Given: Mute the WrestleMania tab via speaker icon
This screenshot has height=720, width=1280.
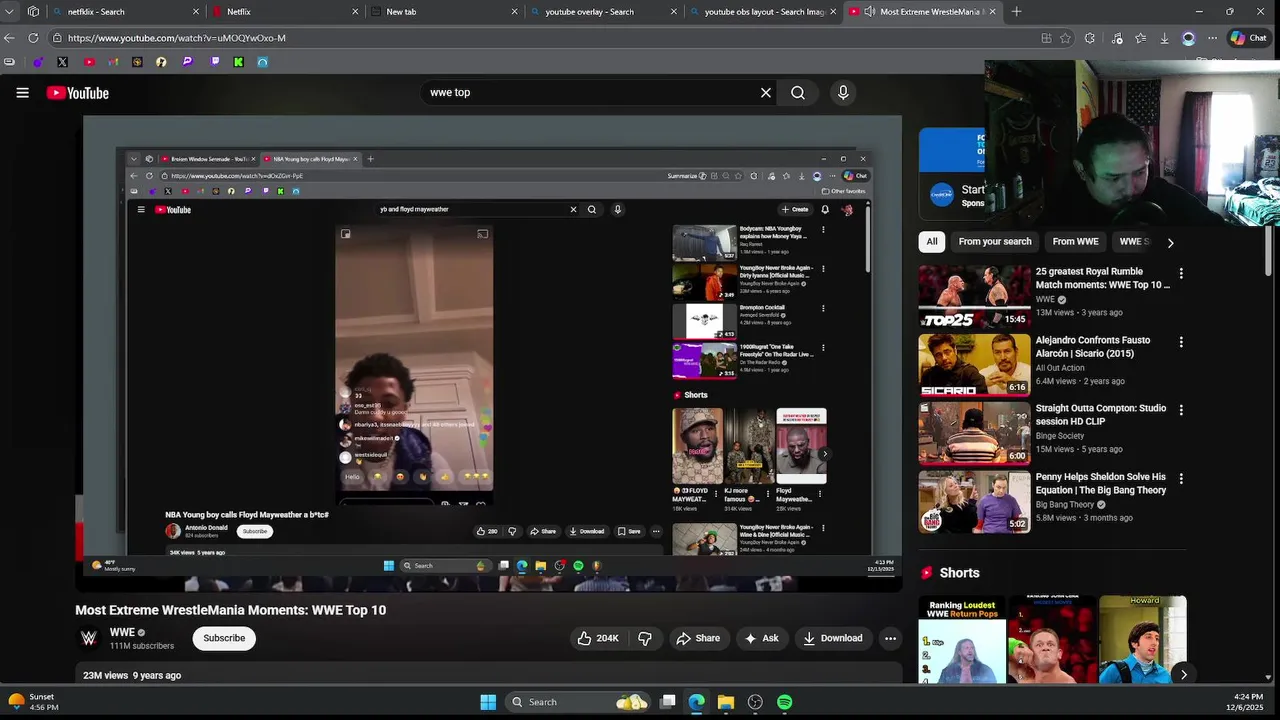Looking at the screenshot, I should pos(869,12).
